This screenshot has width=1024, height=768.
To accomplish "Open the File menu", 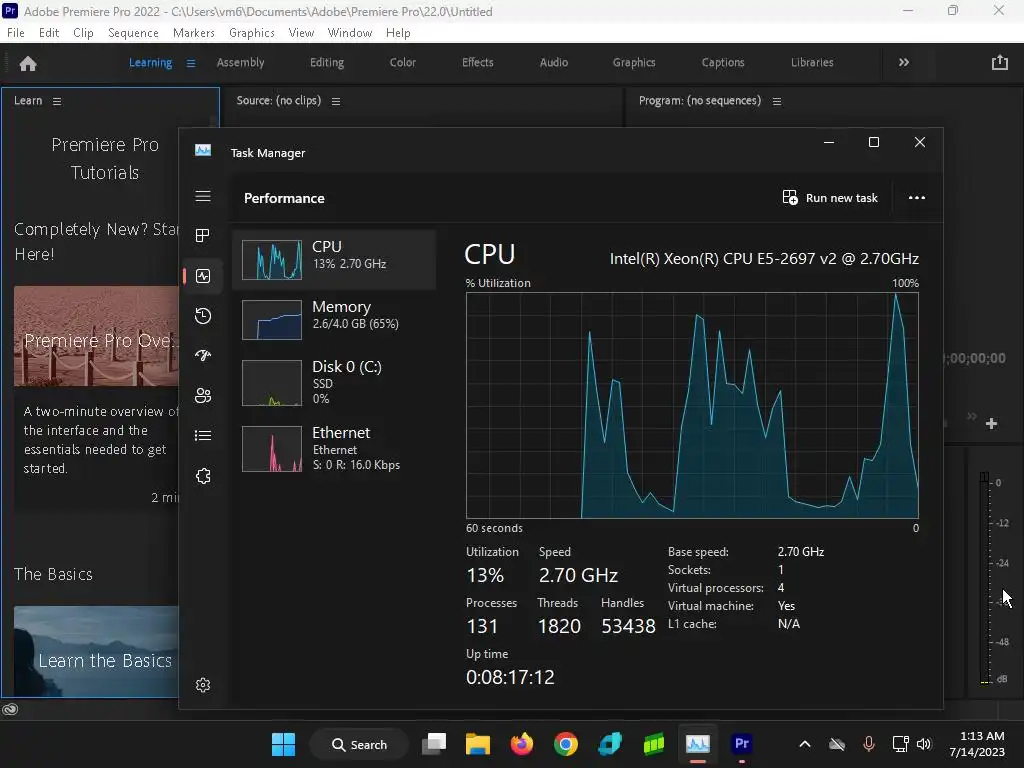I will (16, 33).
